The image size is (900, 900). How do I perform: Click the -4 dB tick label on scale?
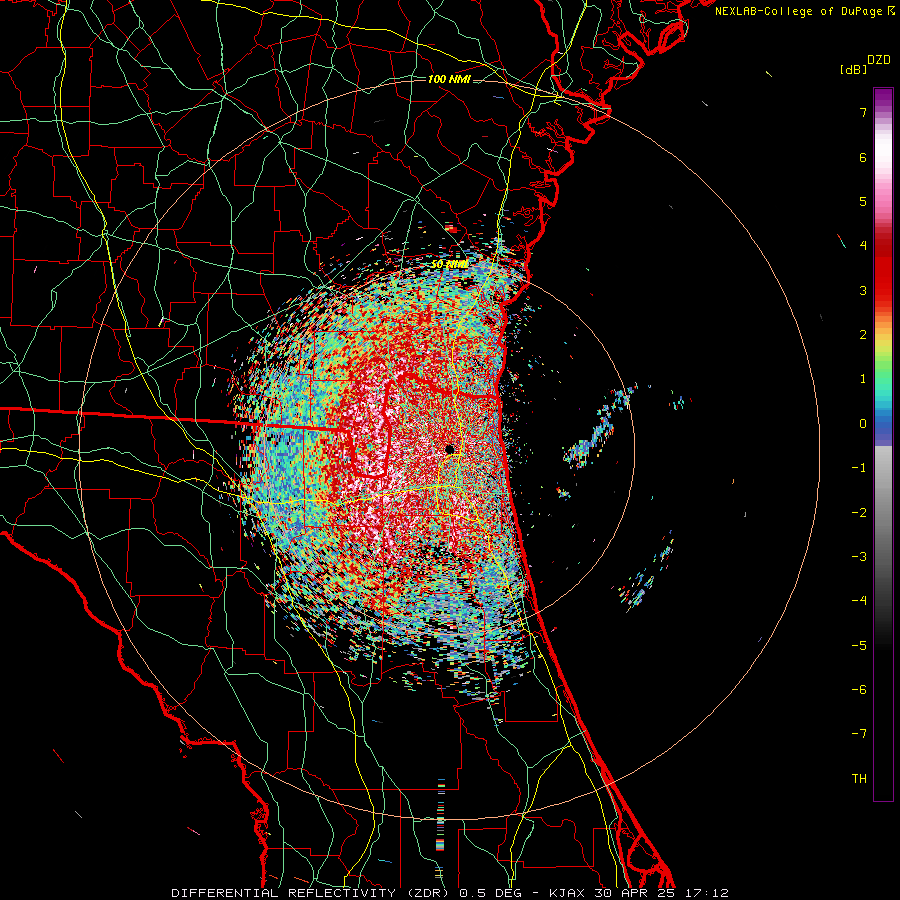pyautogui.click(x=859, y=601)
